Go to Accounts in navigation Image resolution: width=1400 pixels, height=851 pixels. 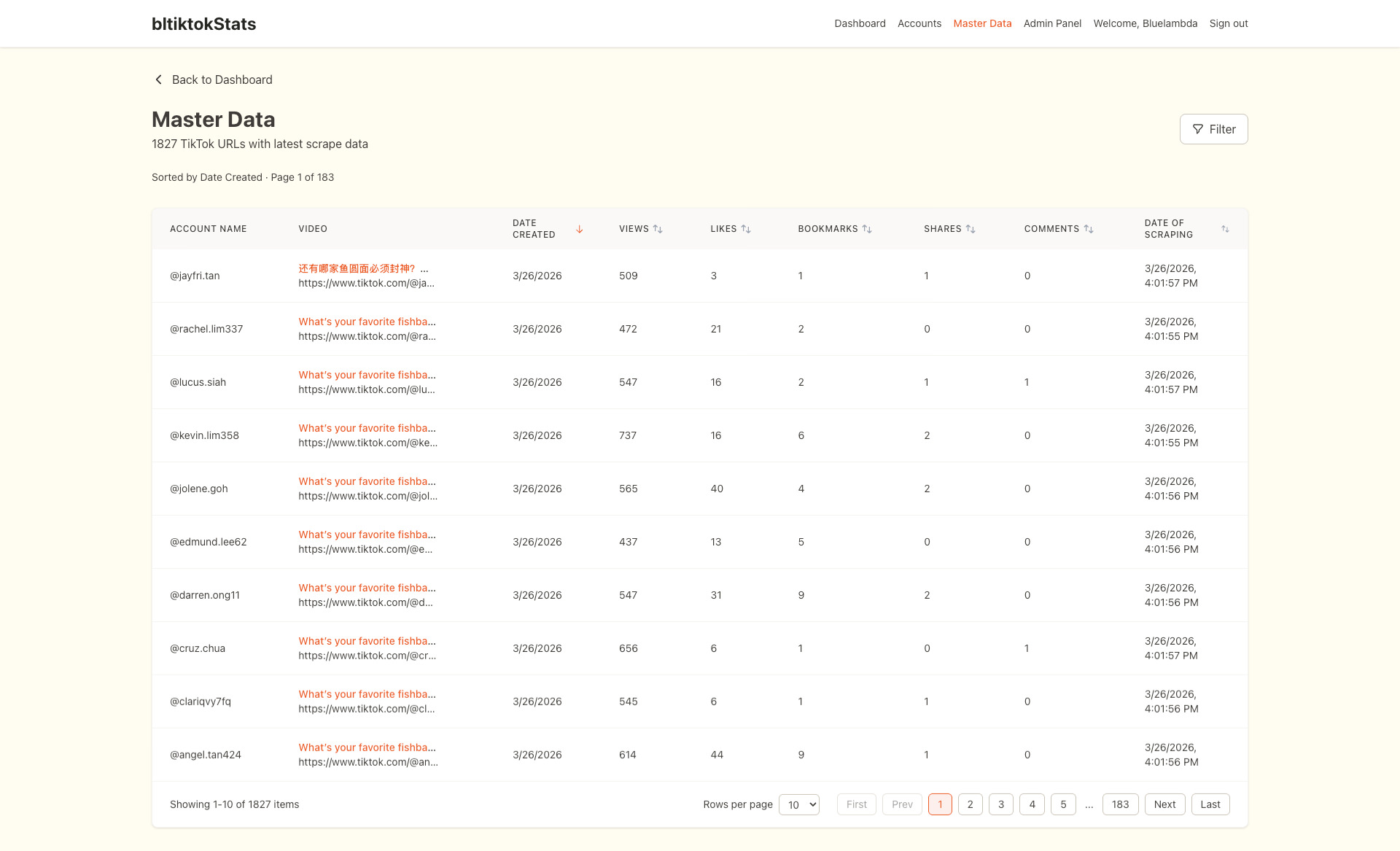919,23
